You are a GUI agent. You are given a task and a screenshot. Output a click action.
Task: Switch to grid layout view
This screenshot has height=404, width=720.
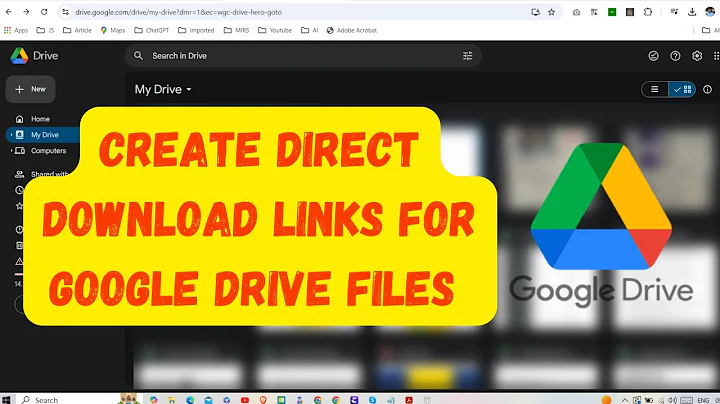(682, 90)
